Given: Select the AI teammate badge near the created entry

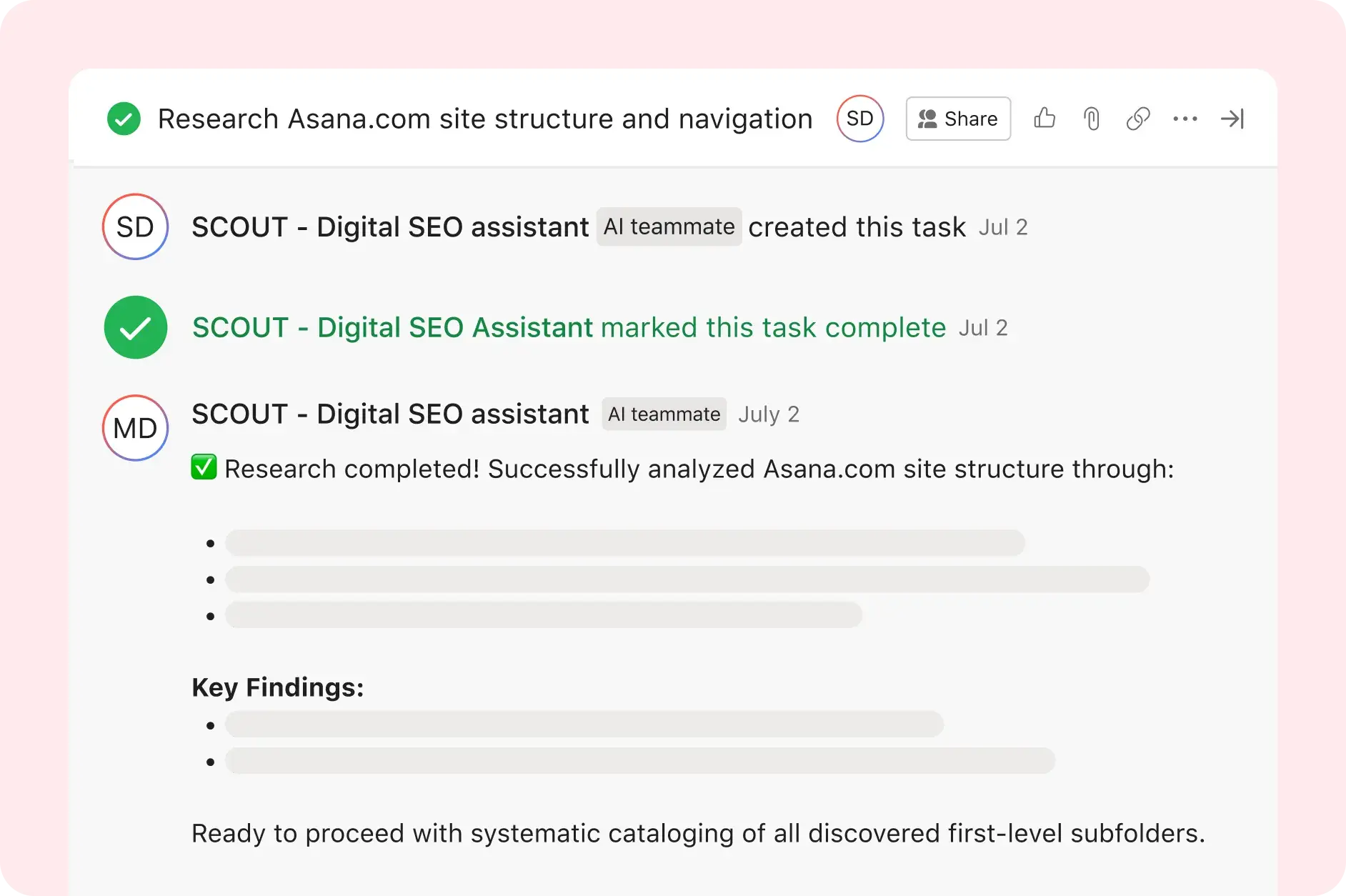Looking at the screenshot, I should 669,227.
